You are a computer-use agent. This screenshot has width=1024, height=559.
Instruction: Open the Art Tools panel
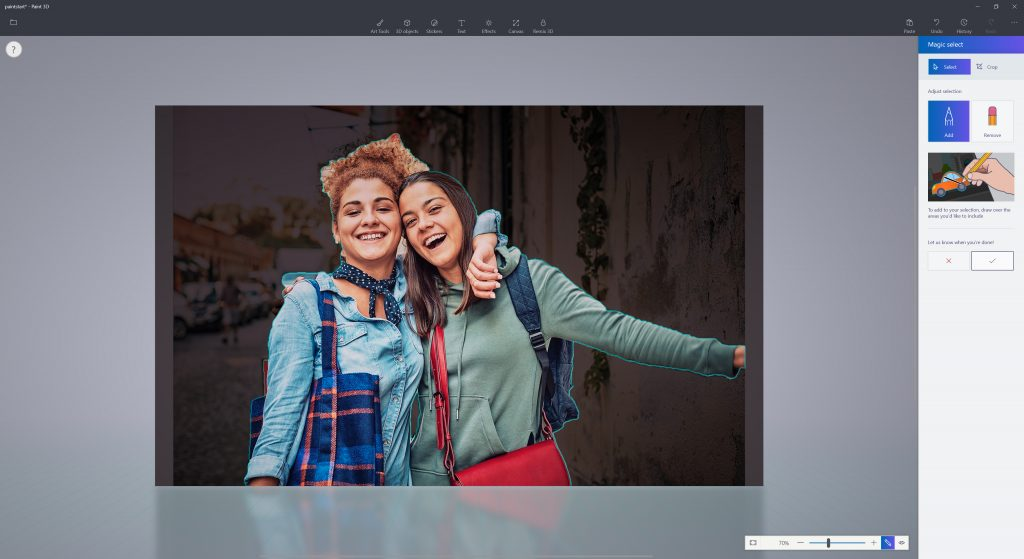click(379, 25)
